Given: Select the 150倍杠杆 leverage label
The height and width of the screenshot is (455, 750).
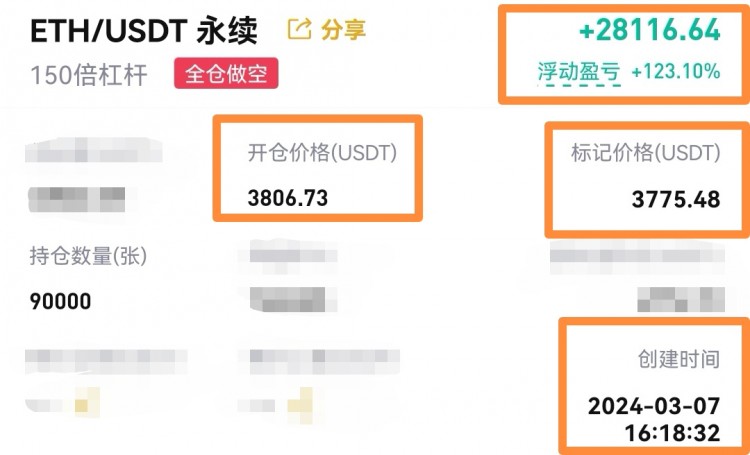Looking at the screenshot, I should click(89, 76).
